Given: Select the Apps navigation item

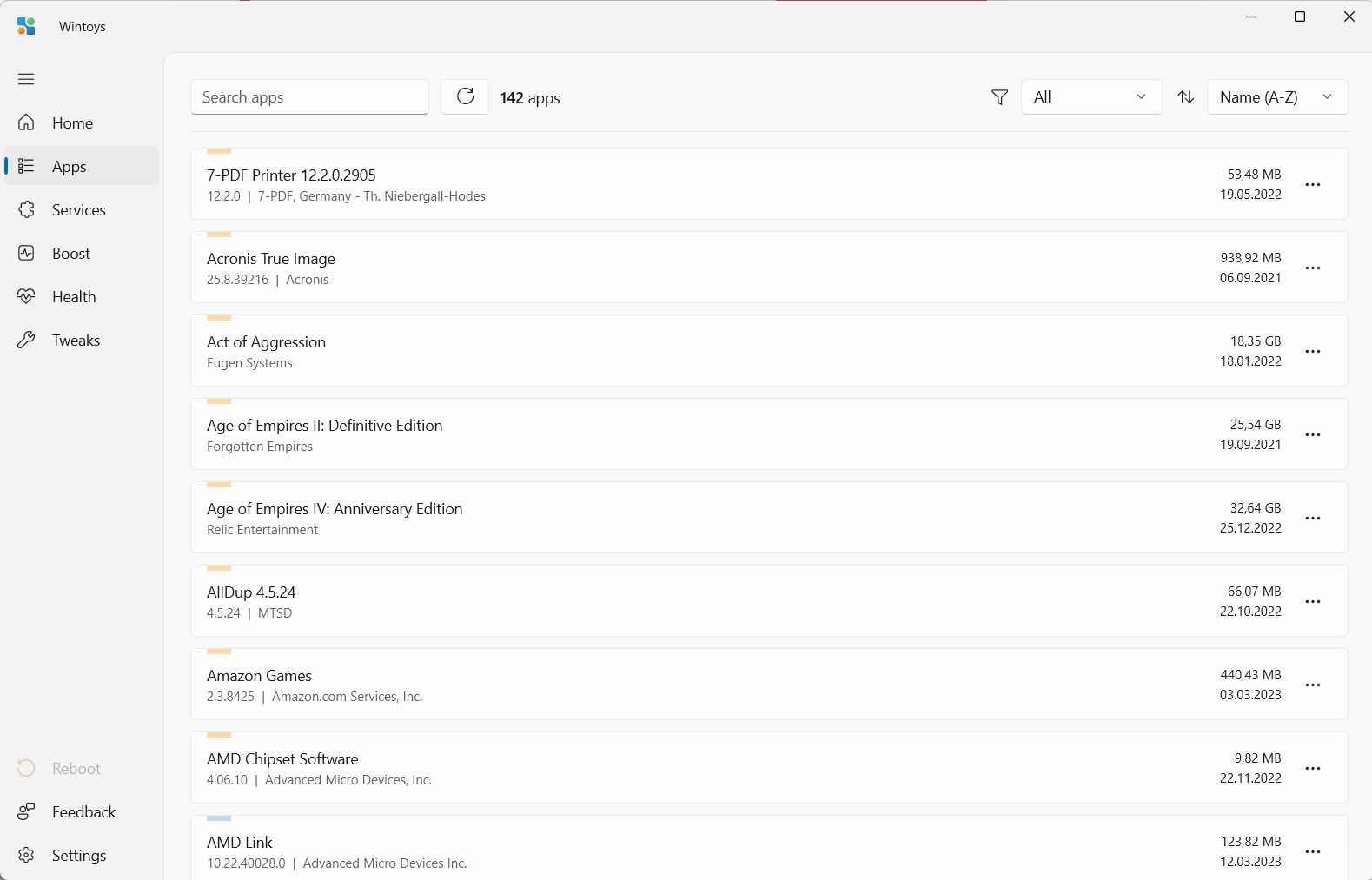Looking at the screenshot, I should (82, 166).
